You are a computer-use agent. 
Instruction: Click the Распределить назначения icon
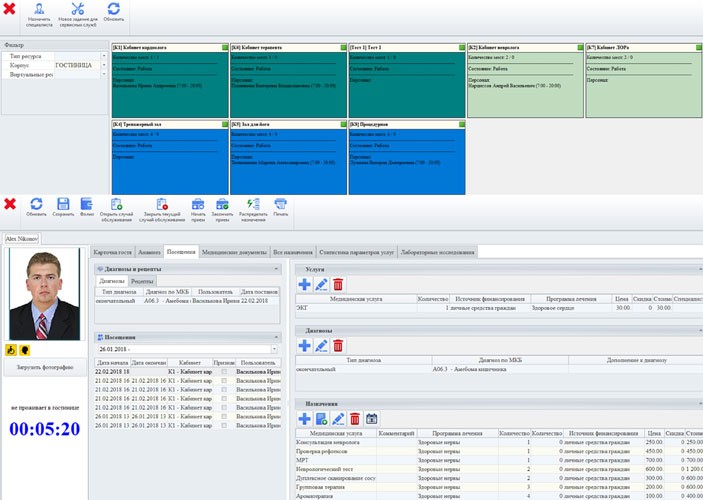click(253, 205)
